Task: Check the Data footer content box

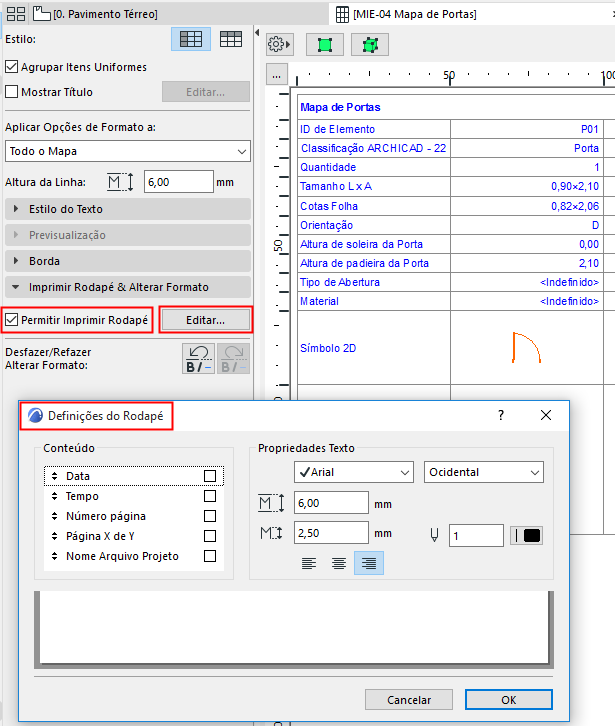Action: coord(210,476)
